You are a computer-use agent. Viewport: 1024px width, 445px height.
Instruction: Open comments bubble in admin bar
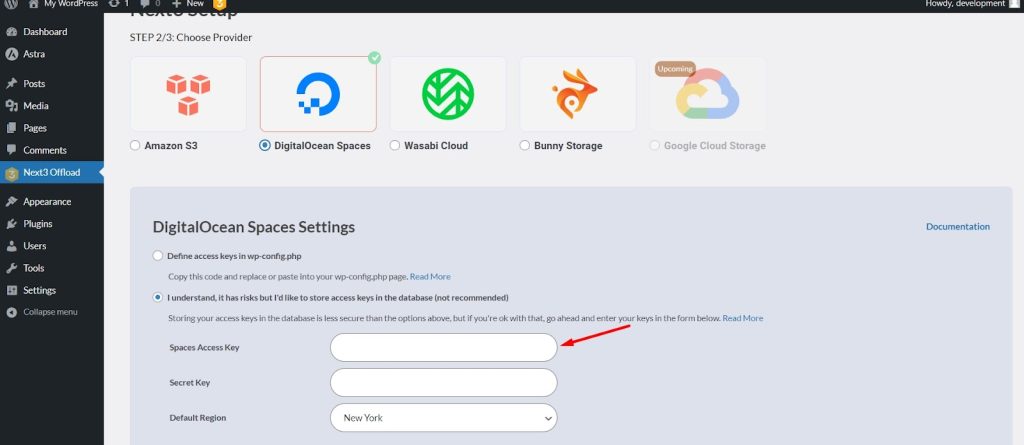click(x=144, y=4)
